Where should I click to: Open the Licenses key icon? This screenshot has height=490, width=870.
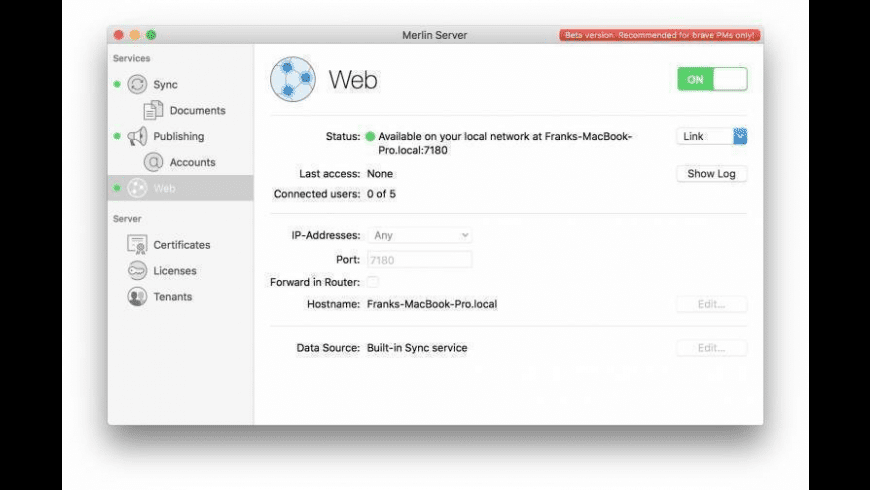click(x=137, y=270)
